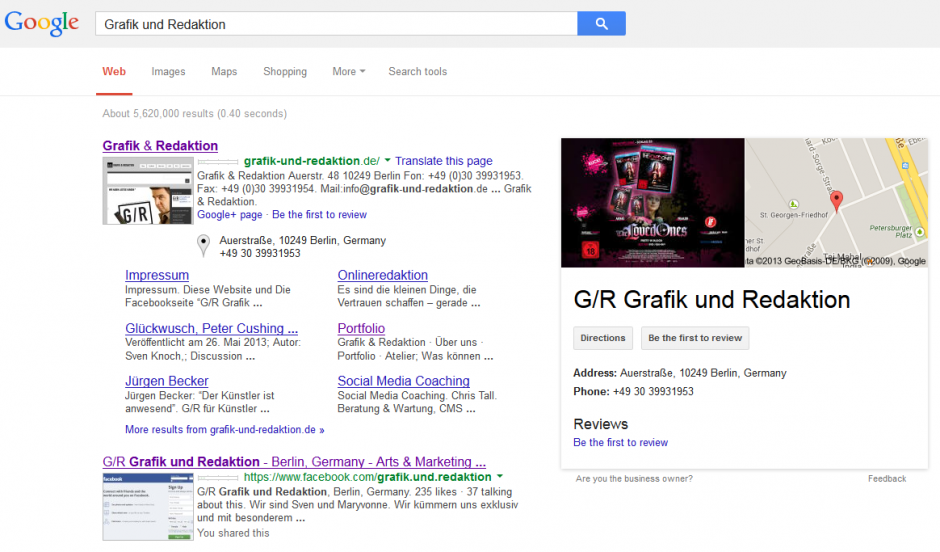The height and width of the screenshot is (552, 940).
Task: Click the red location marker on map
Action: coord(836,201)
